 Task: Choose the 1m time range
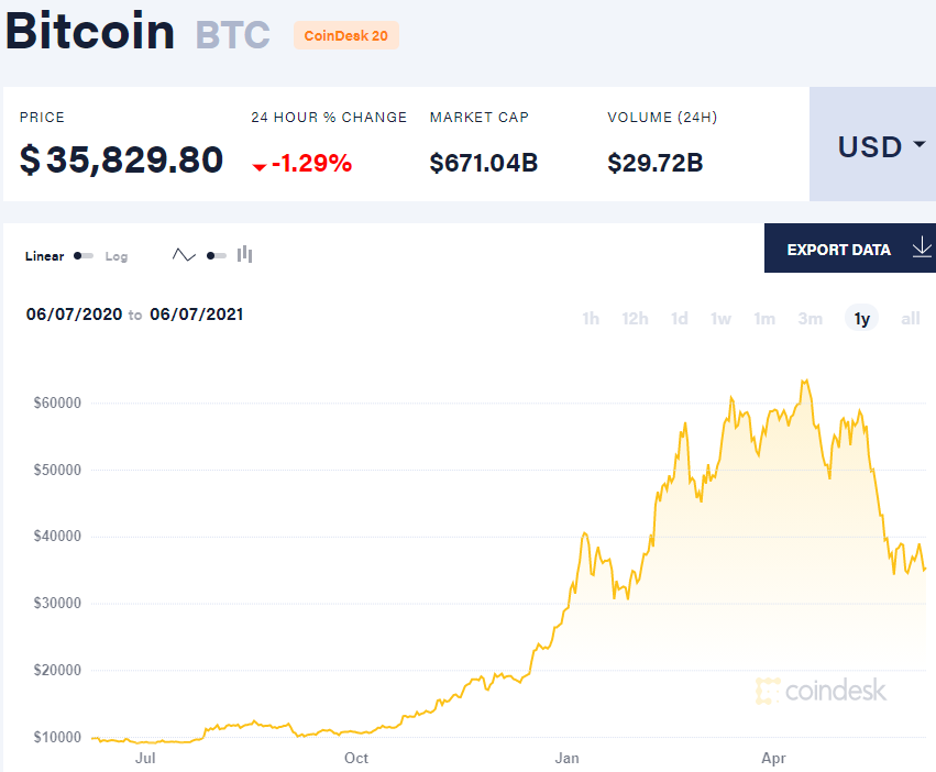pyautogui.click(x=765, y=319)
